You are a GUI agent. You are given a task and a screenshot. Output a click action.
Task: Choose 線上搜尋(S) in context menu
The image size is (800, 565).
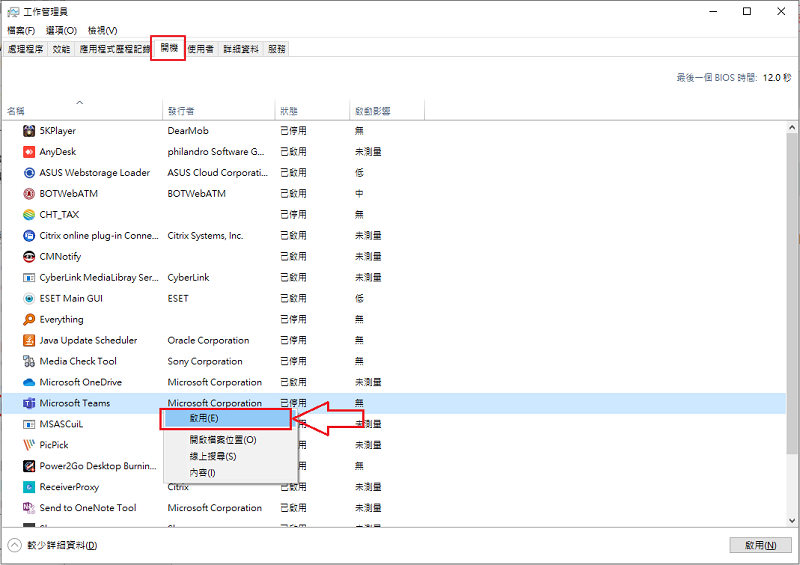point(231,456)
